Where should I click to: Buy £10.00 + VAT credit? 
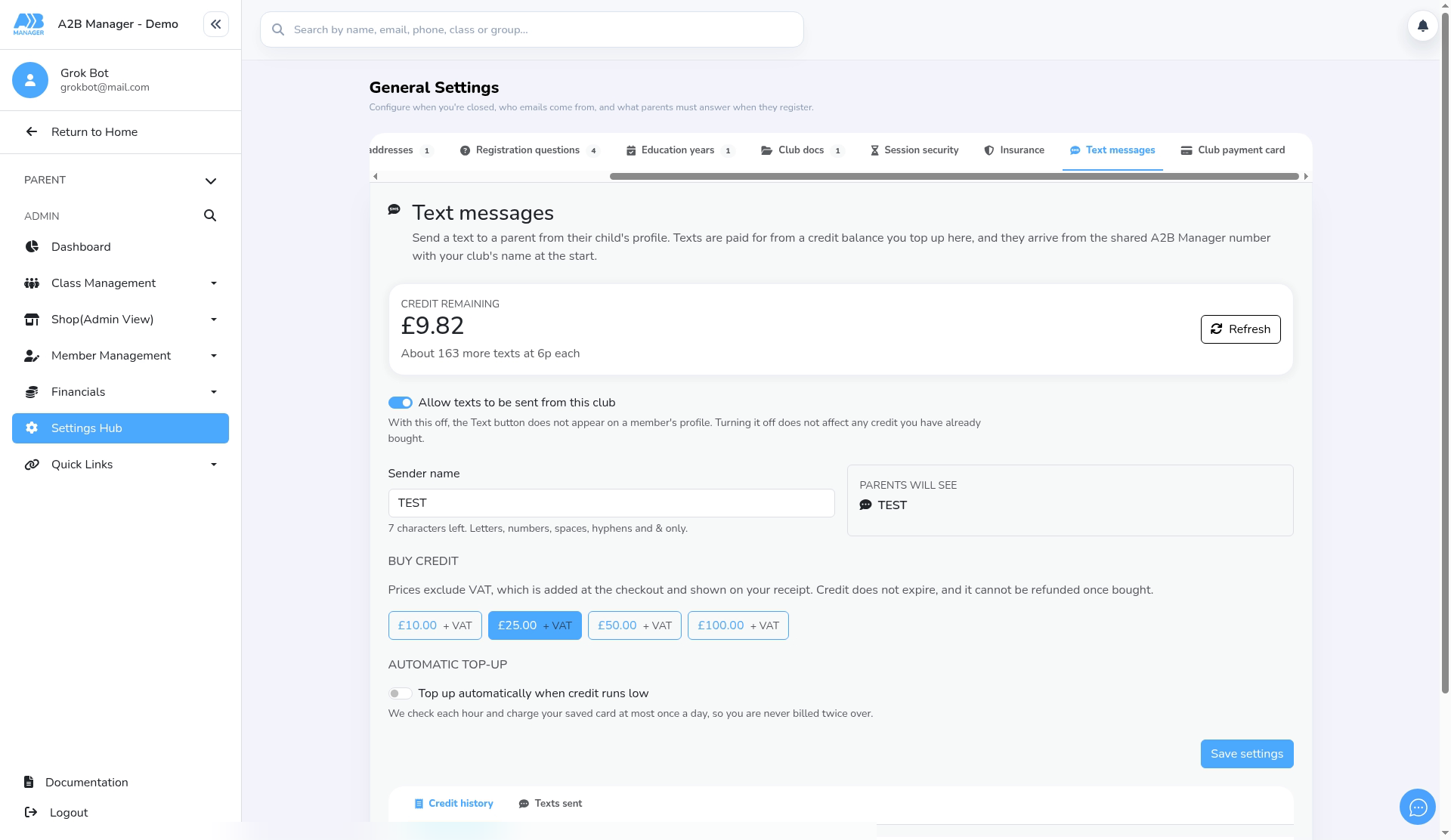coord(435,625)
